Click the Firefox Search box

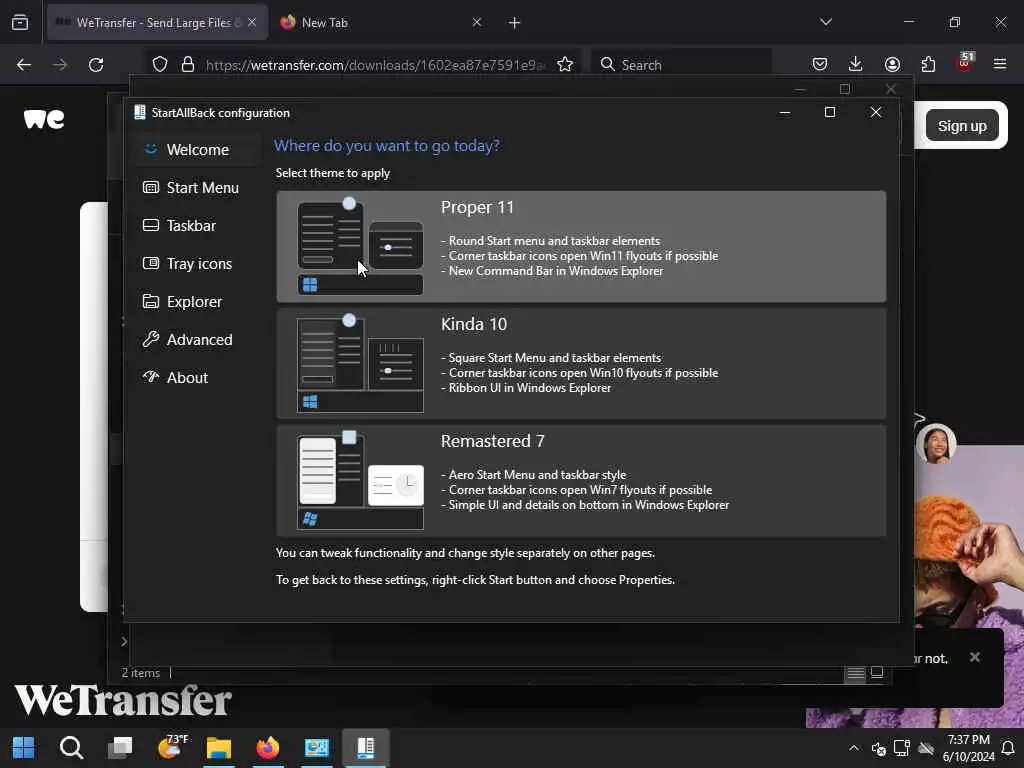coord(681,64)
